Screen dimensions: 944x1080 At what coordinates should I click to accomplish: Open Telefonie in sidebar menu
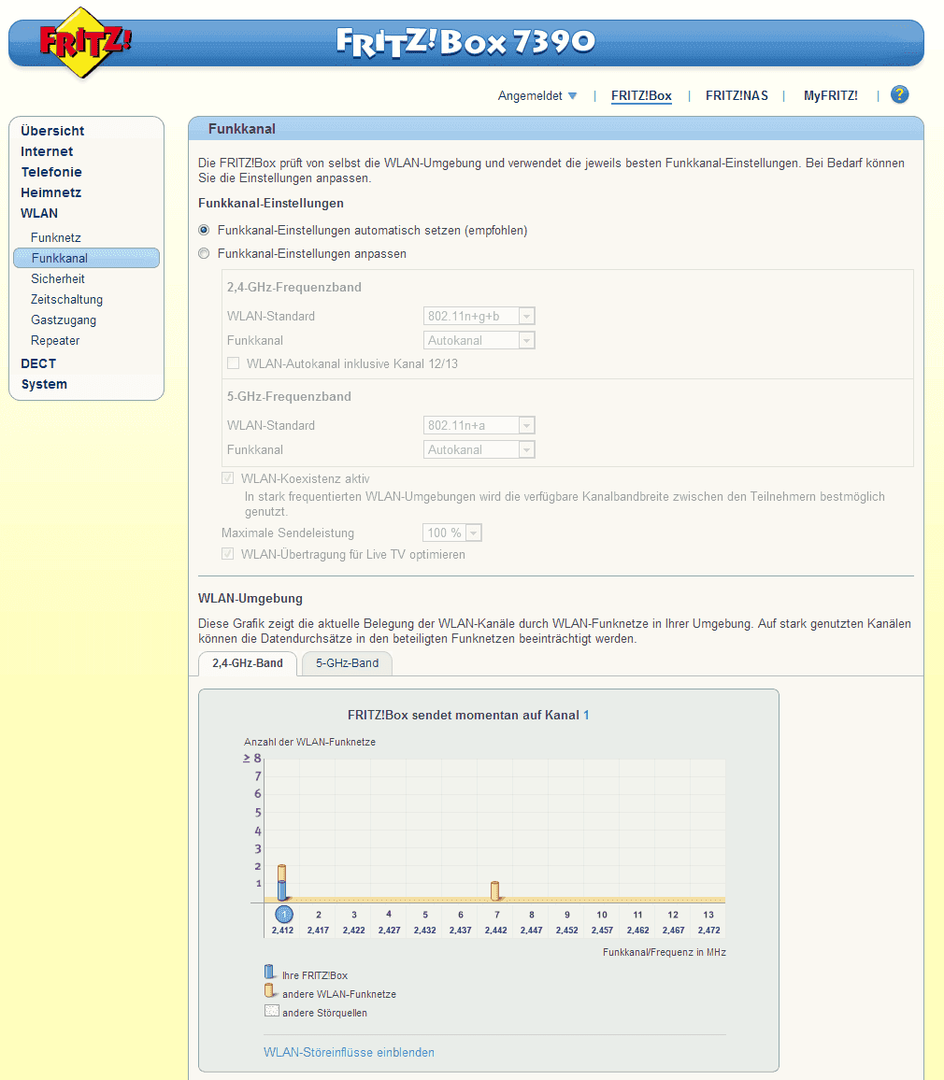point(51,172)
